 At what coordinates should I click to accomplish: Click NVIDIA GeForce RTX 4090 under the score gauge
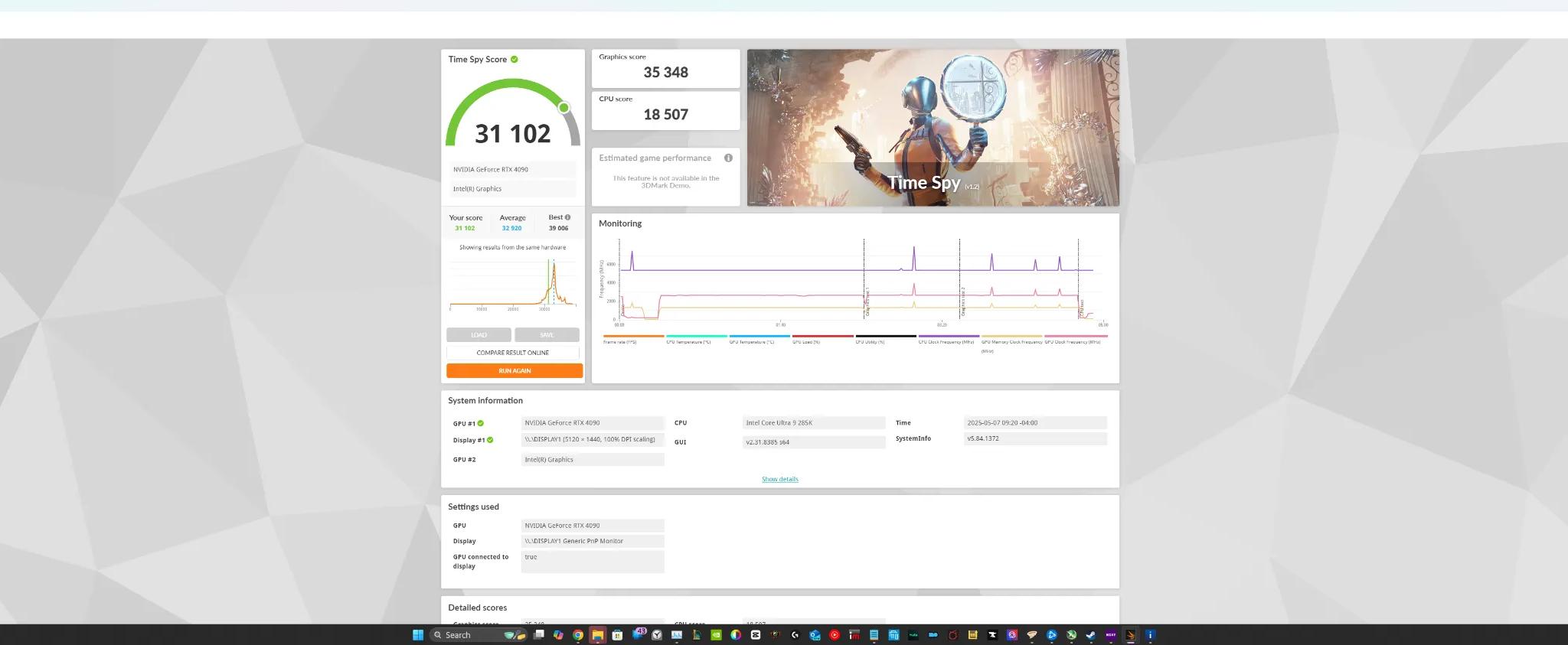pos(512,169)
